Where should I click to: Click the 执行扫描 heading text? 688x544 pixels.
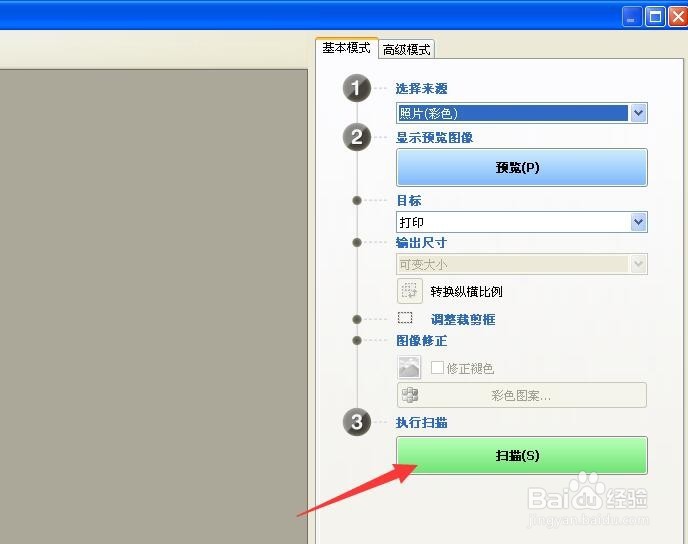click(421, 422)
